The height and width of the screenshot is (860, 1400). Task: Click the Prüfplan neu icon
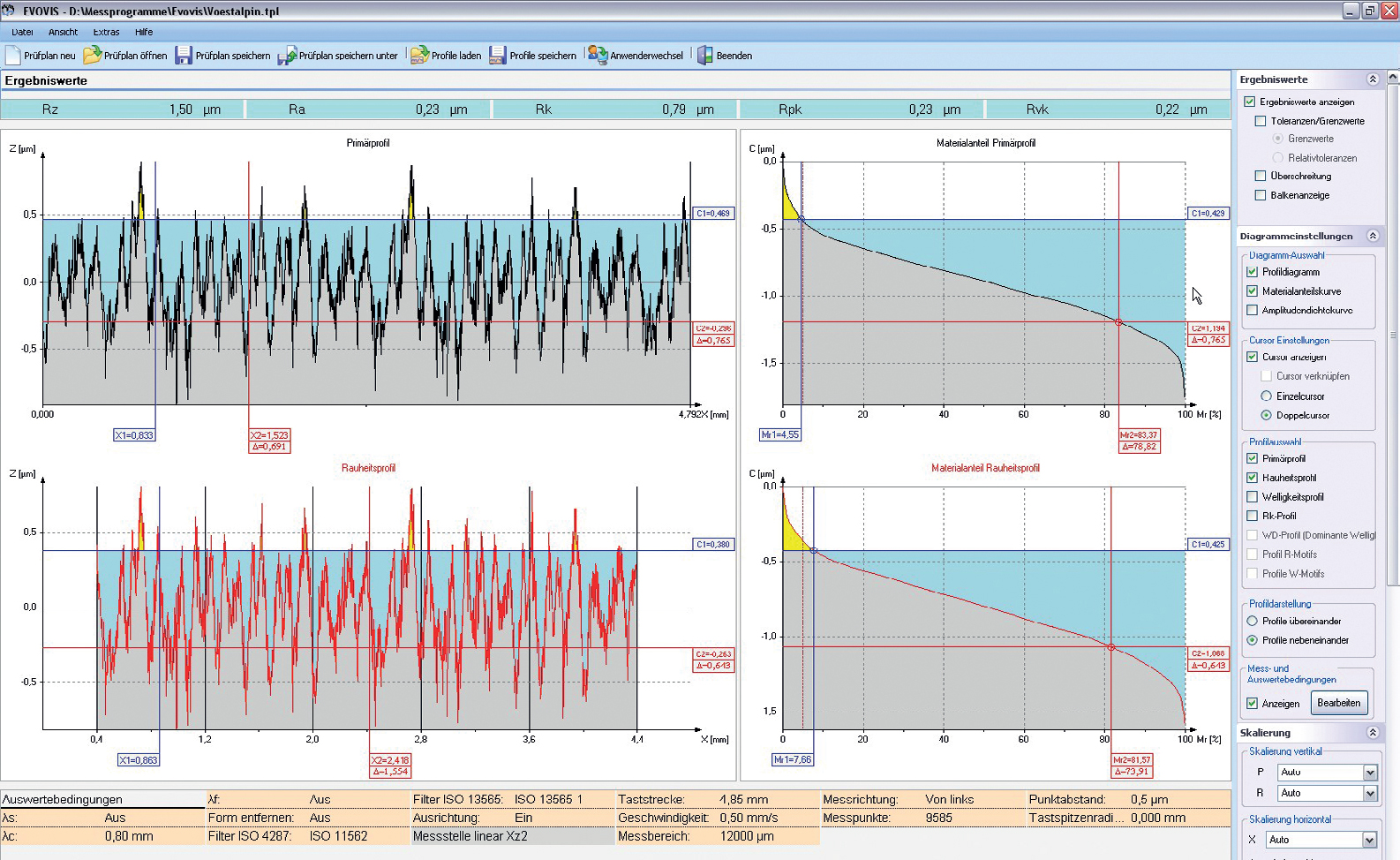tap(13, 56)
